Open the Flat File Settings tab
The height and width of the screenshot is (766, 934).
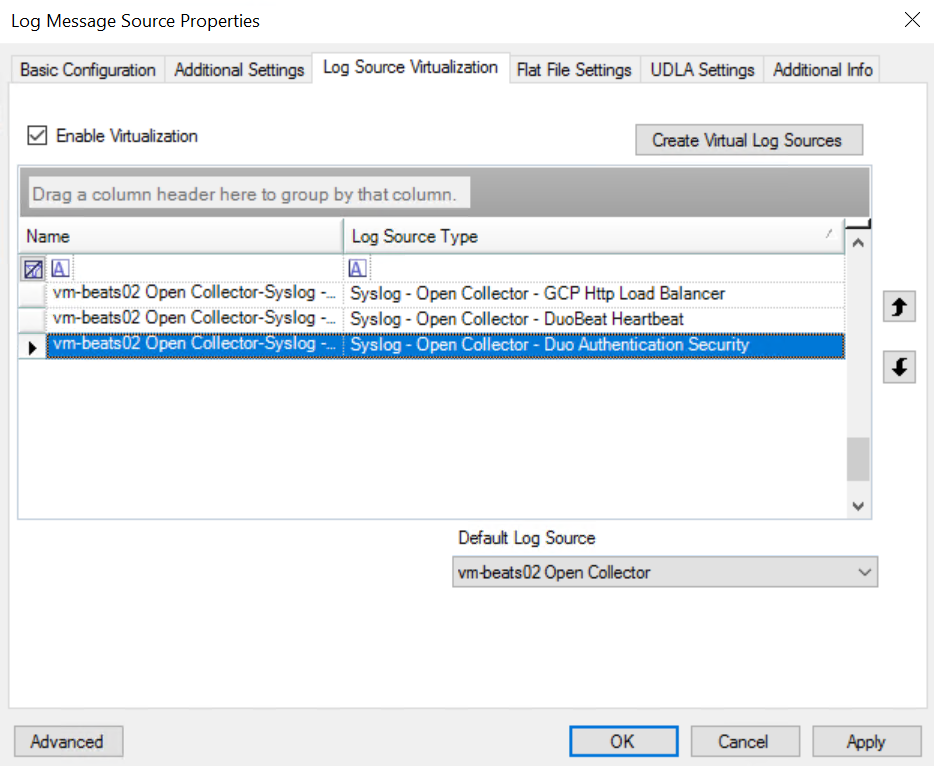[x=574, y=70]
